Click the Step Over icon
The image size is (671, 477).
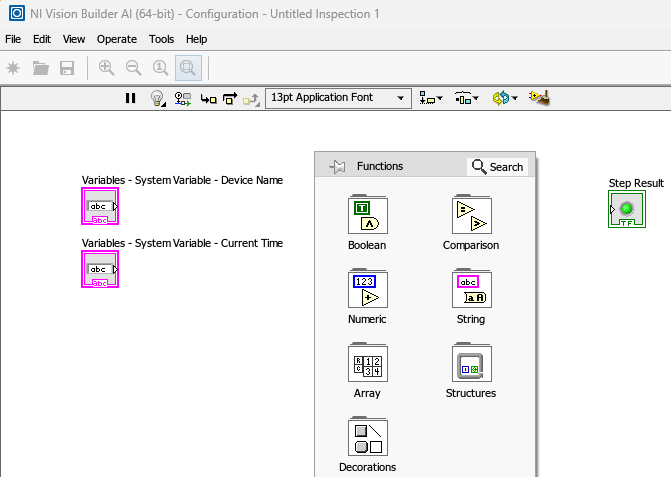230,99
